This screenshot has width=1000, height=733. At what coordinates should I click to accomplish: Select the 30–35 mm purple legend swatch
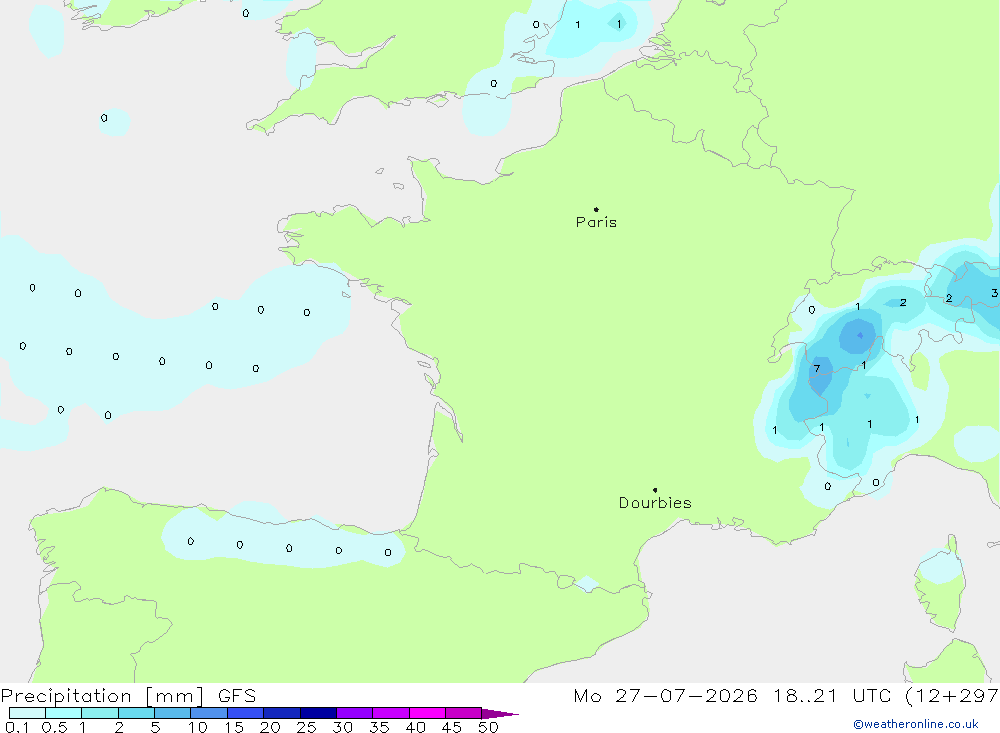(355, 713)
